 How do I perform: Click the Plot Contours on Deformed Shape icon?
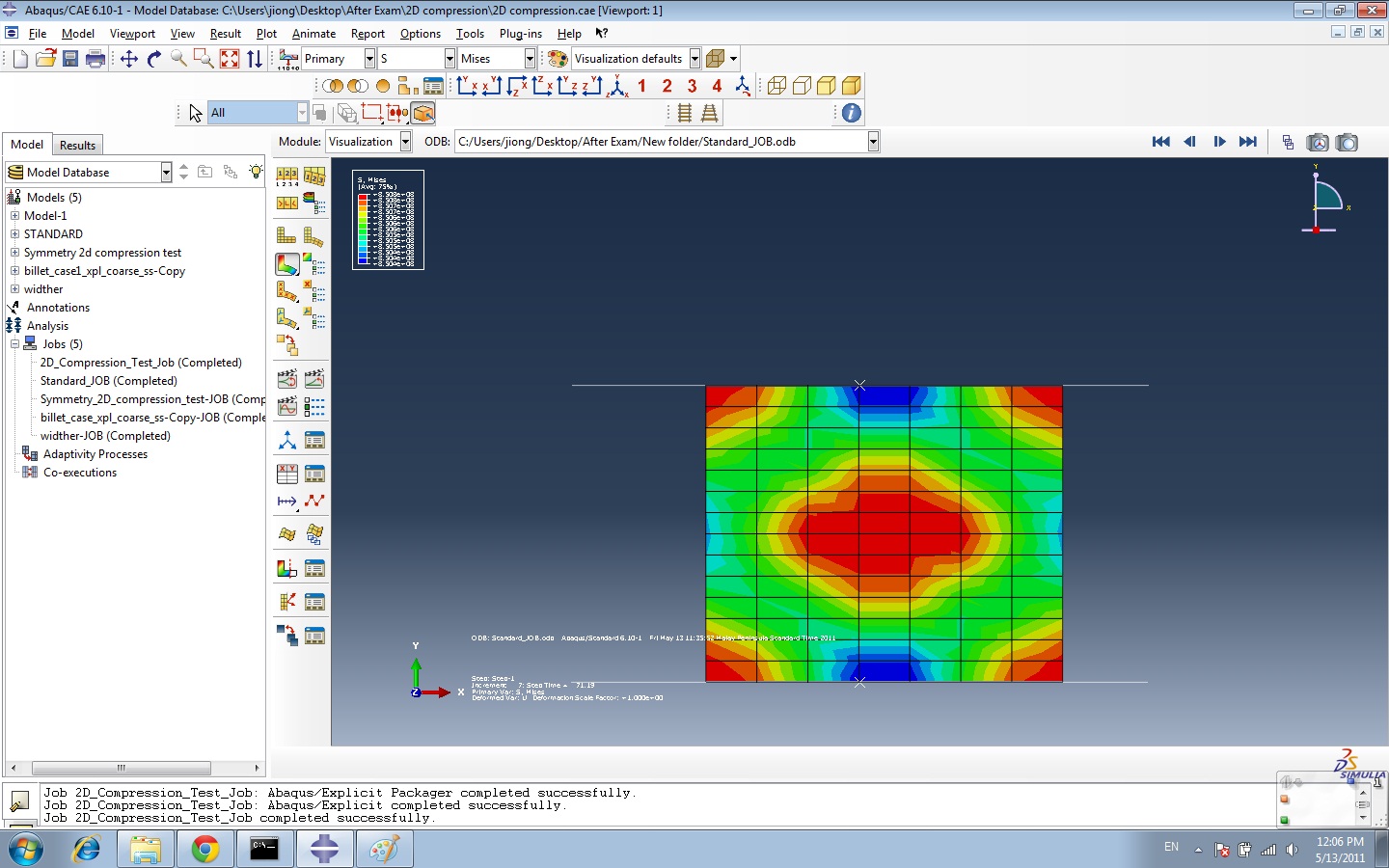(x=287, y=263)
